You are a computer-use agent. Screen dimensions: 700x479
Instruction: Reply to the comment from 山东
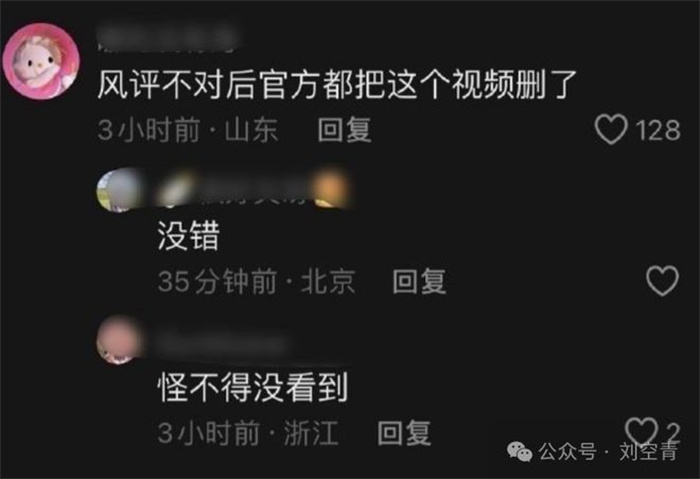(344, 130)
